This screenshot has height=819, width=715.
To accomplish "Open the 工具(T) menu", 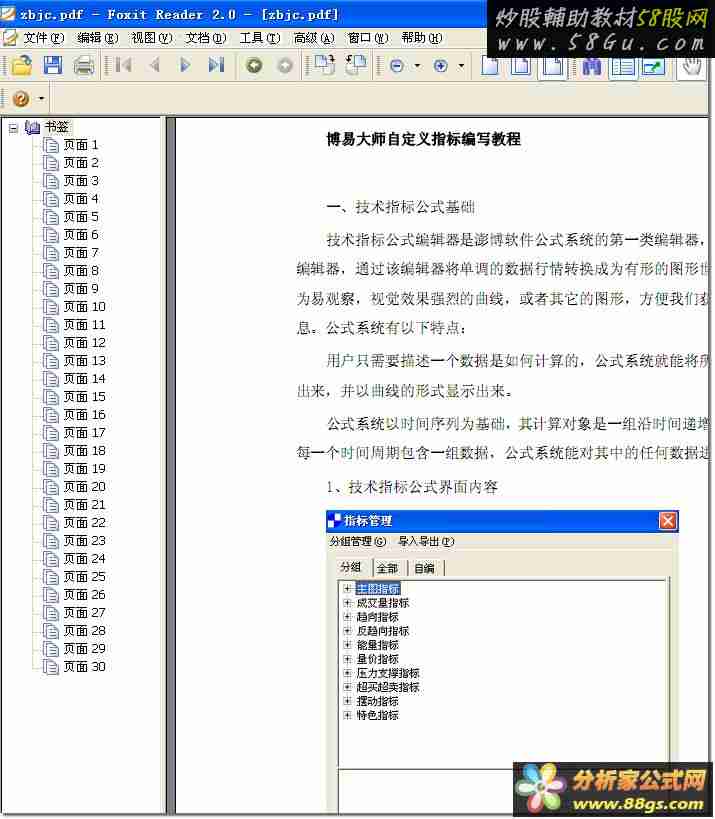I will coord(260,38).
